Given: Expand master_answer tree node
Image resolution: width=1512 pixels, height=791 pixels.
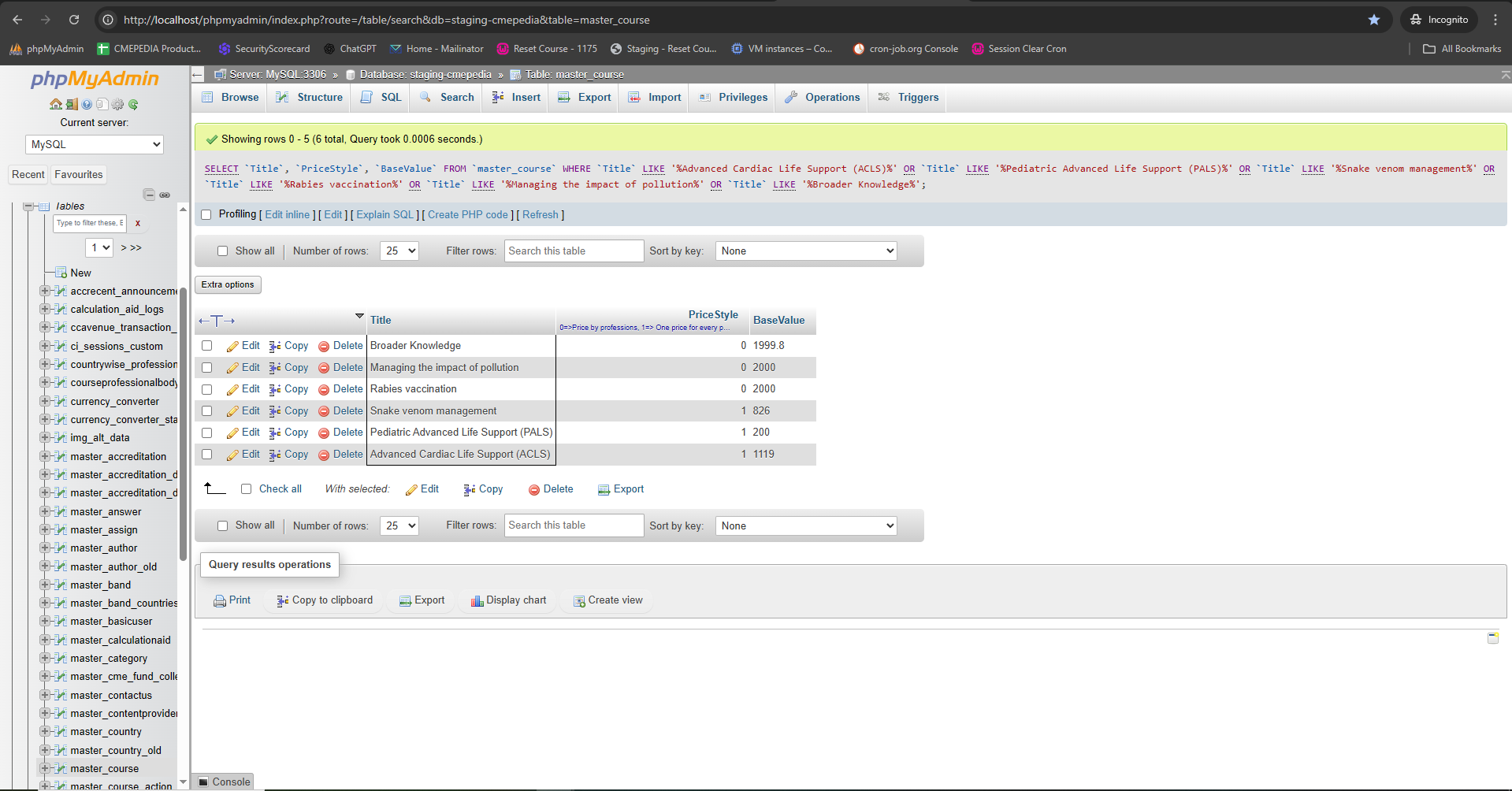Looking at the screenshot, I should 45,511.
